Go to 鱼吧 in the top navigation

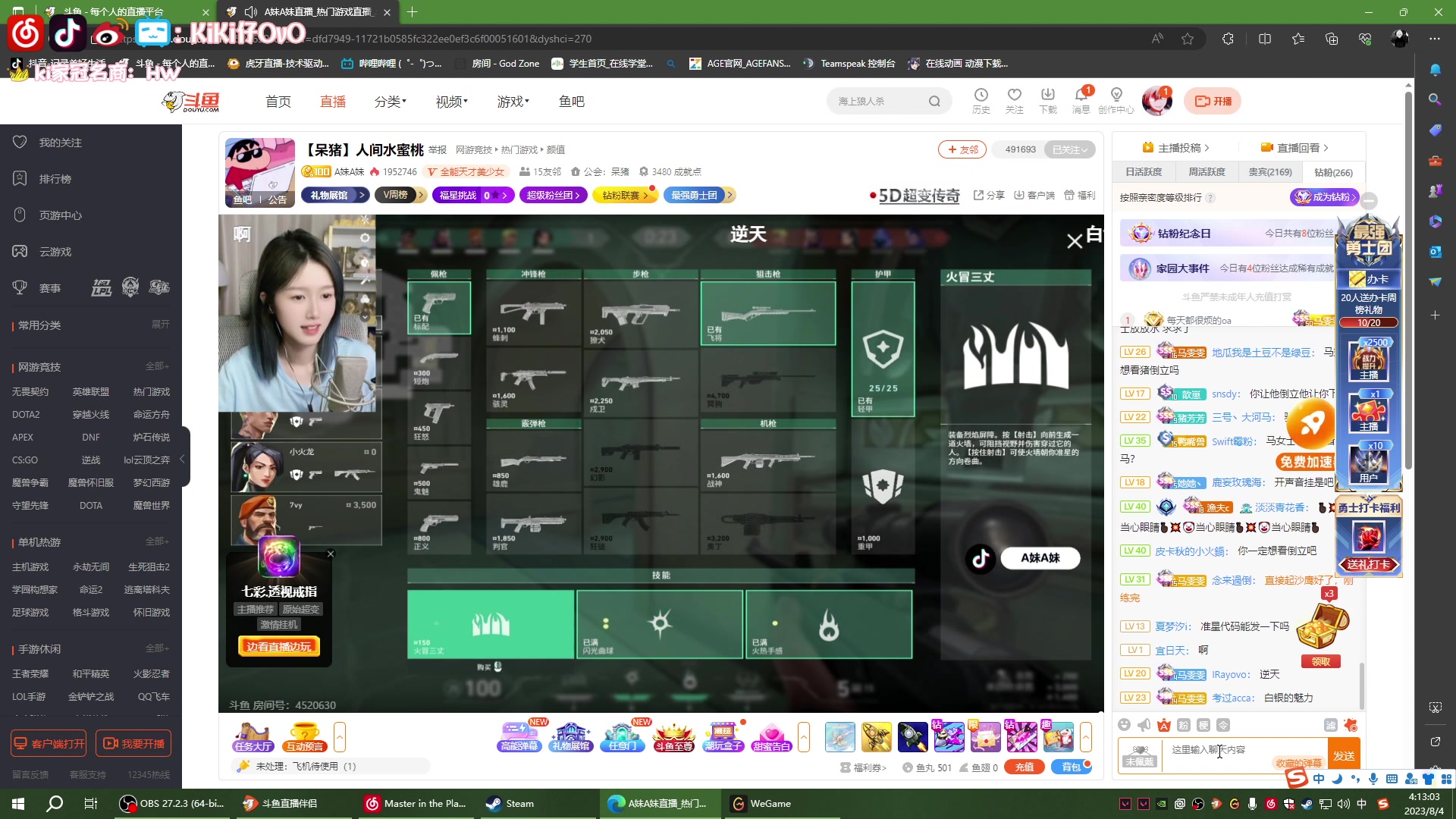pos(571,101)
